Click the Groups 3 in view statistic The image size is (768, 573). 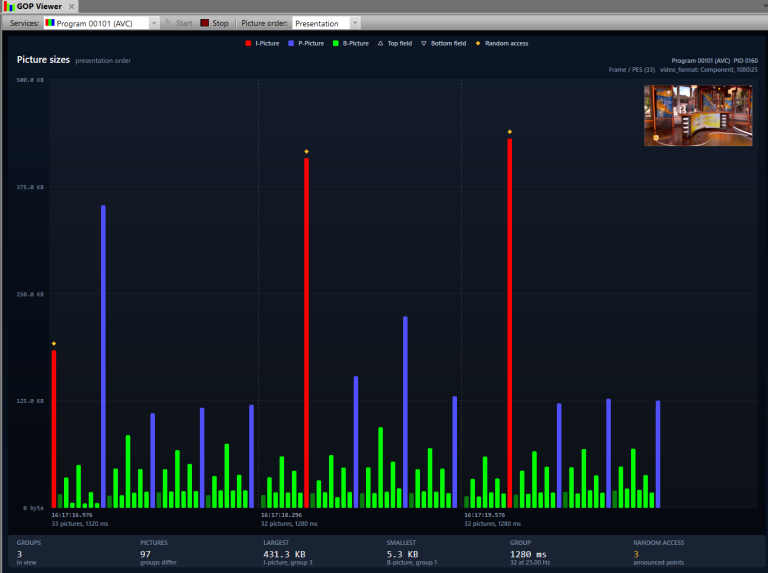coord(29,552)
